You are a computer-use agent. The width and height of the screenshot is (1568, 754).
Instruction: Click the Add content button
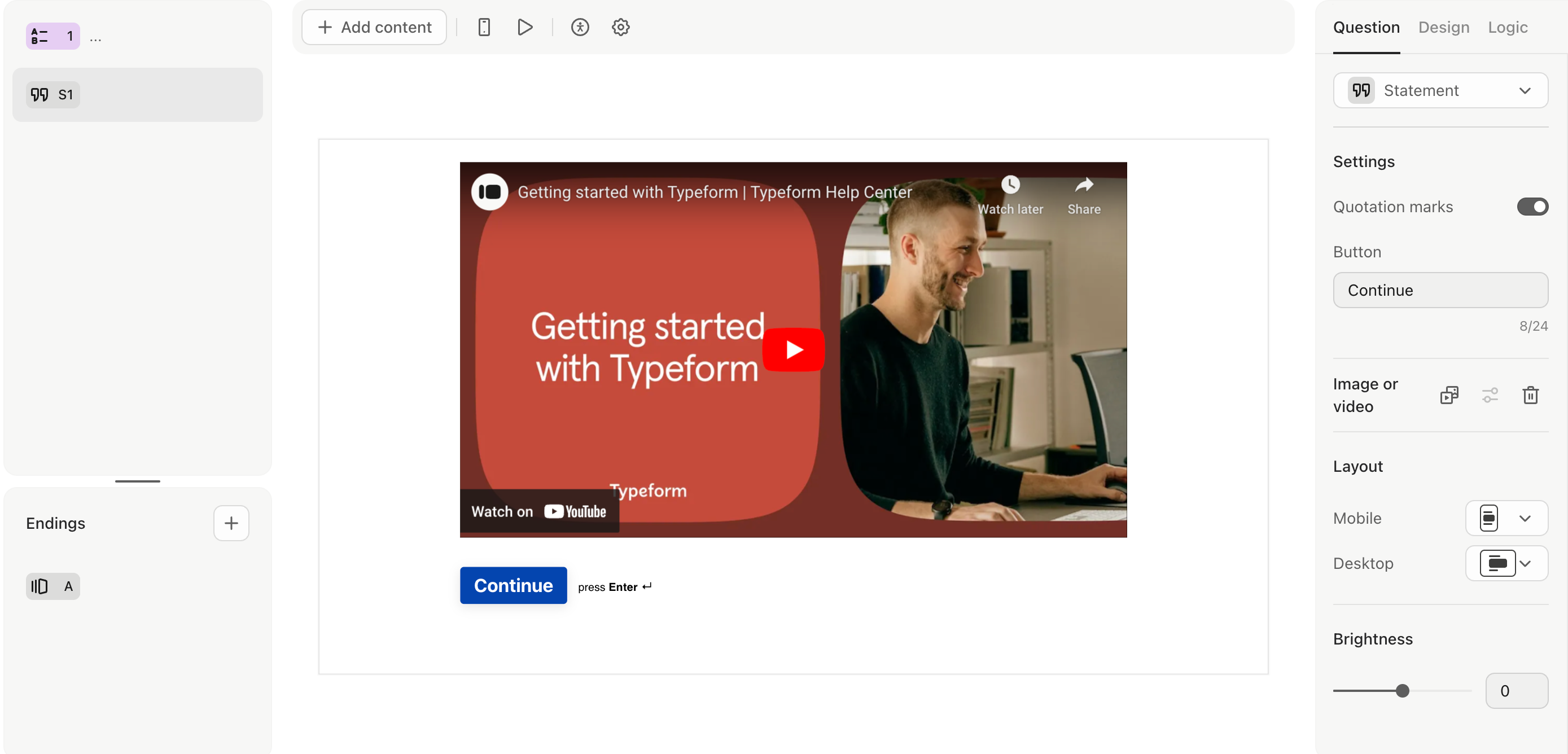click(374, 28)
